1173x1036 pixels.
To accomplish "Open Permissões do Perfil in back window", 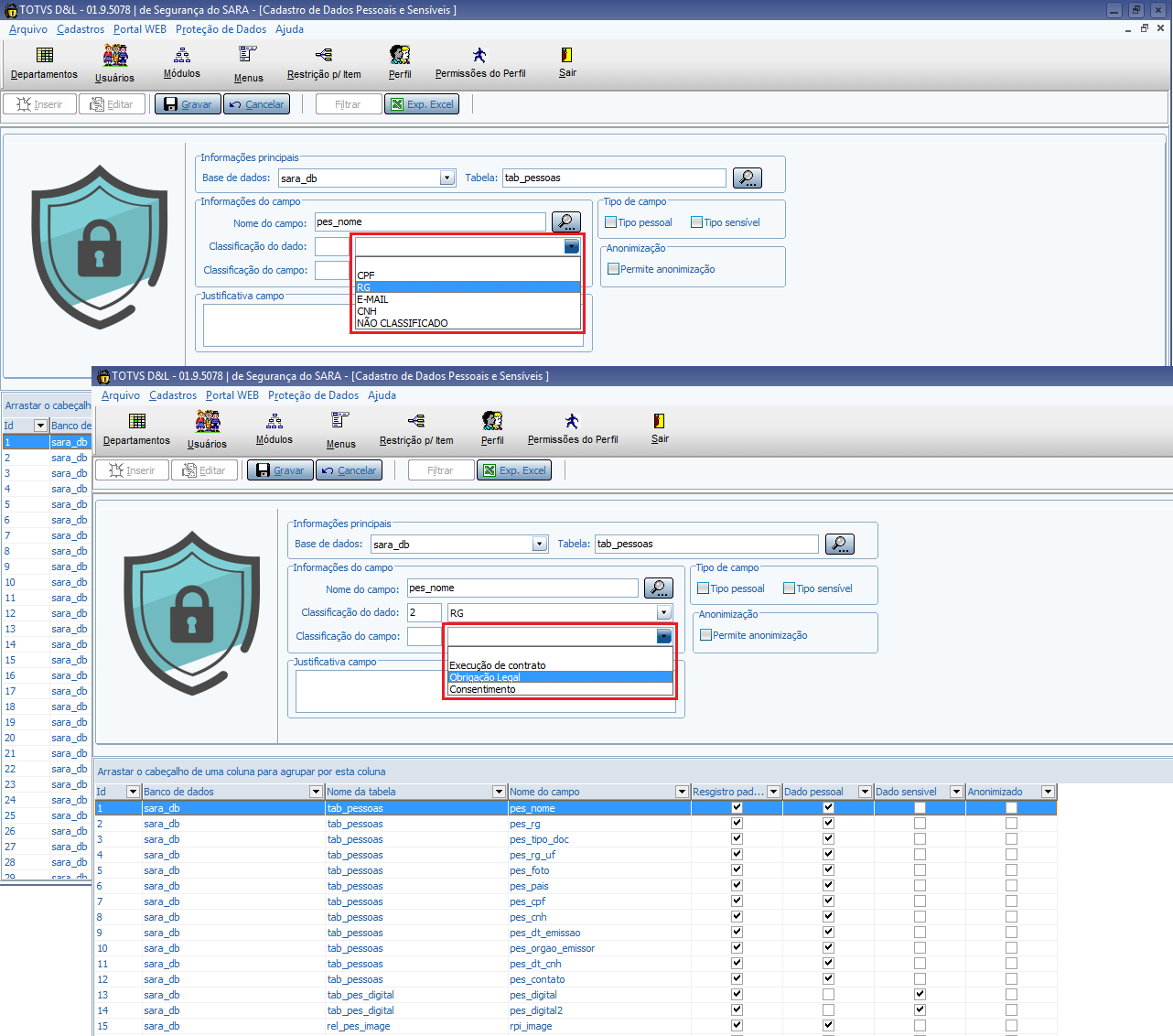I will [x=480, y=62].
